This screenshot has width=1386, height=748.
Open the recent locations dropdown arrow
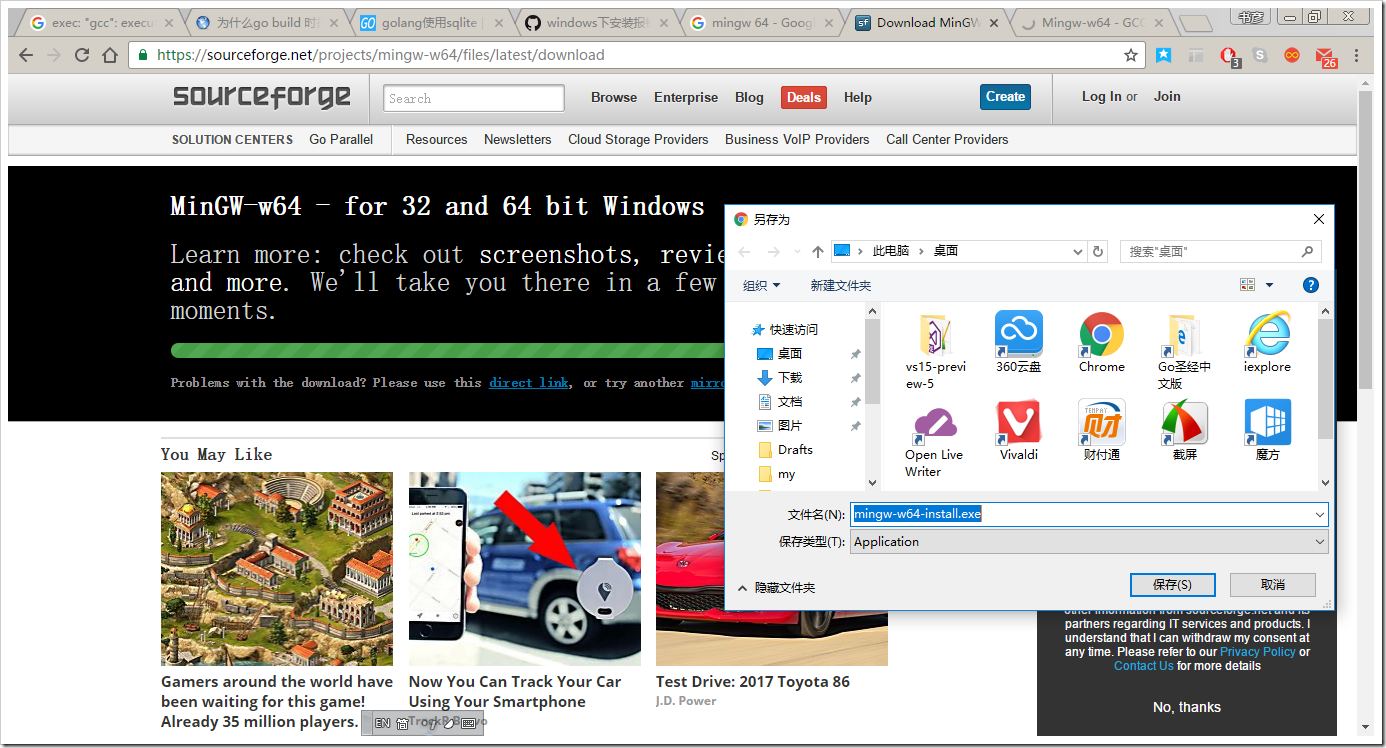tap(797, 251)
